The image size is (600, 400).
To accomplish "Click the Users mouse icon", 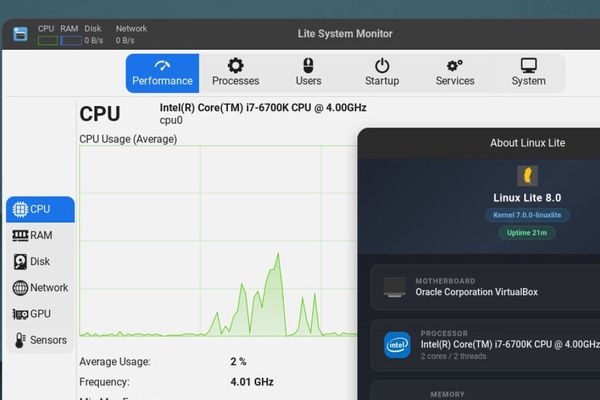I will 308,65.
